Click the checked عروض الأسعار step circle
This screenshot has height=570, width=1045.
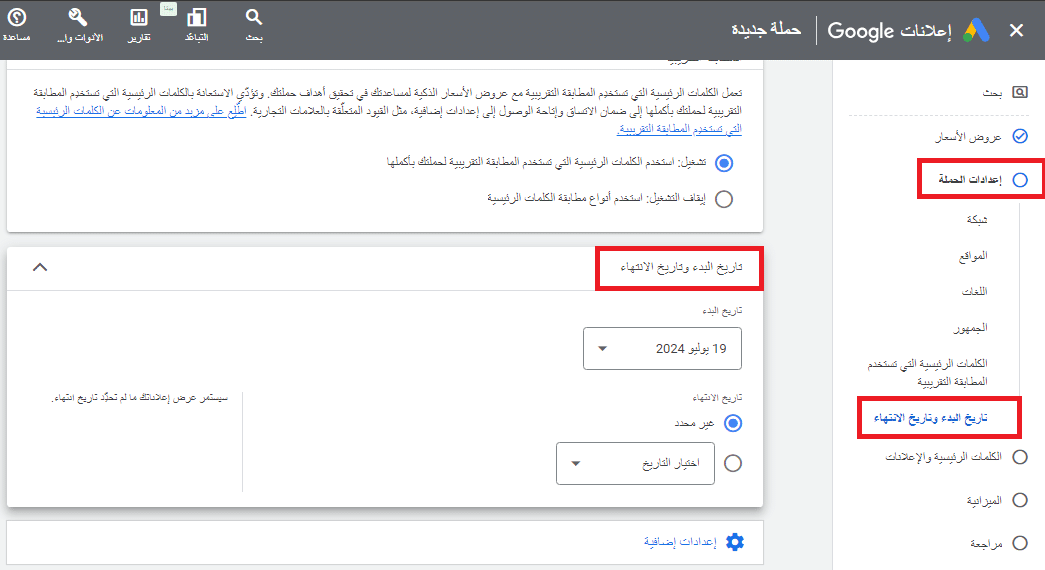coord(1020,136)
